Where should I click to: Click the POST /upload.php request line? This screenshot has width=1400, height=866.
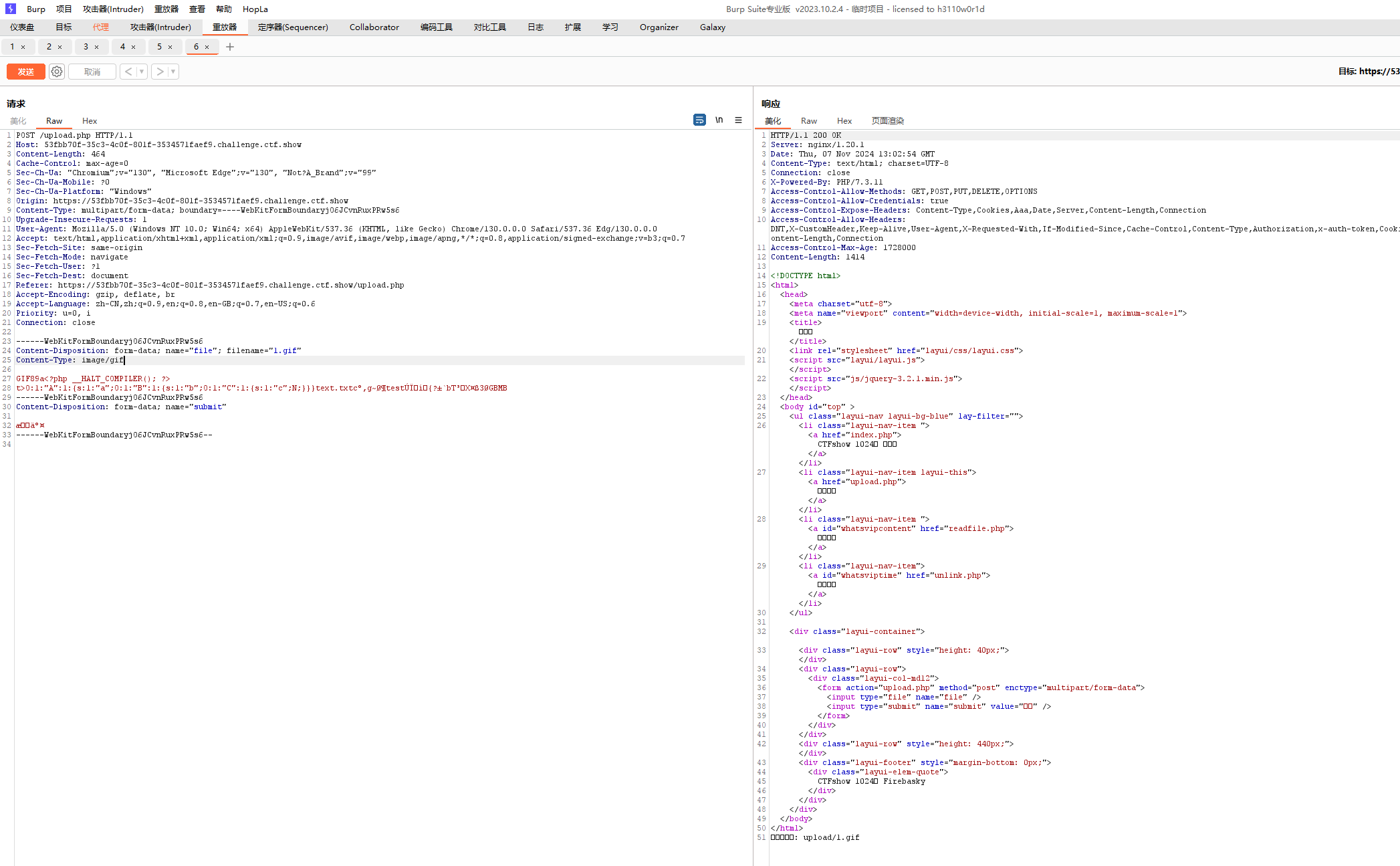[x=75, y=135]
